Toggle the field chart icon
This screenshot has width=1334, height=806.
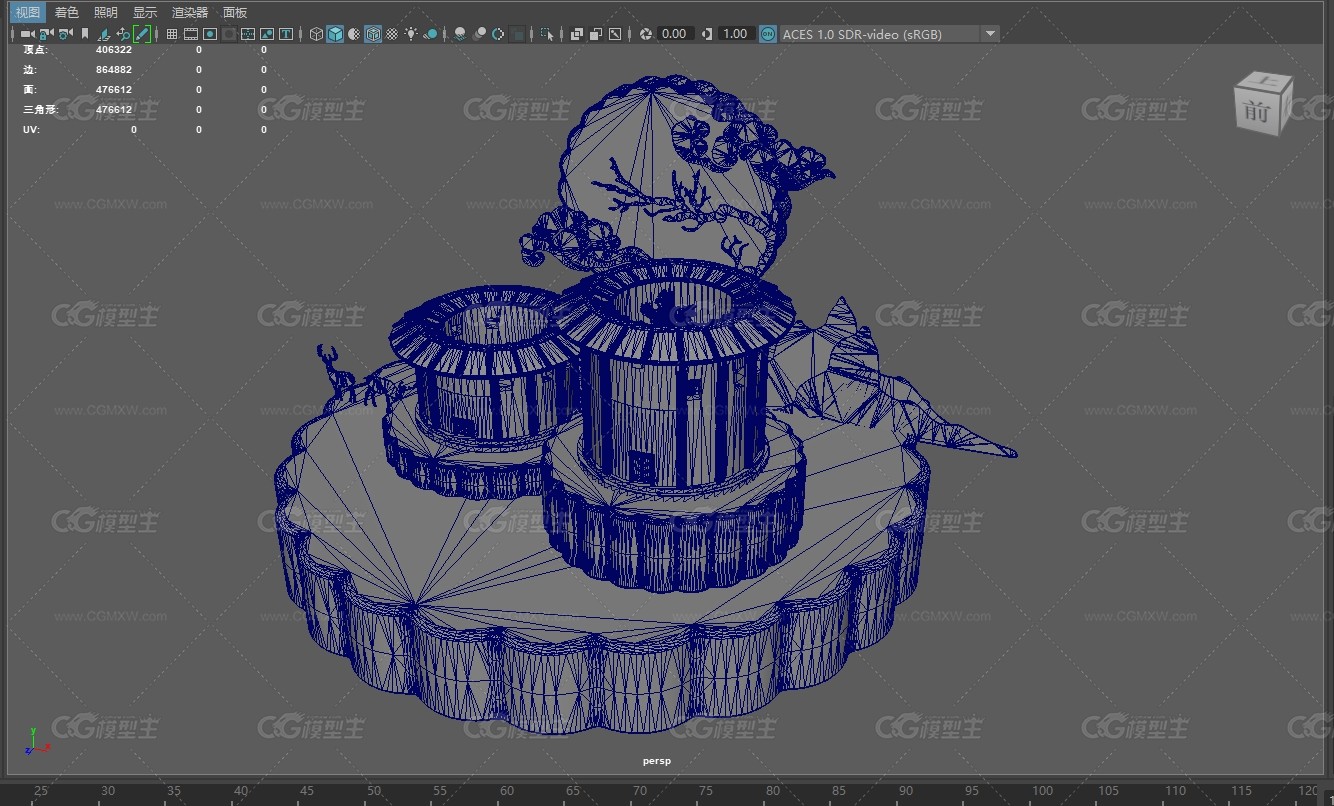click(x=248, y=34)
